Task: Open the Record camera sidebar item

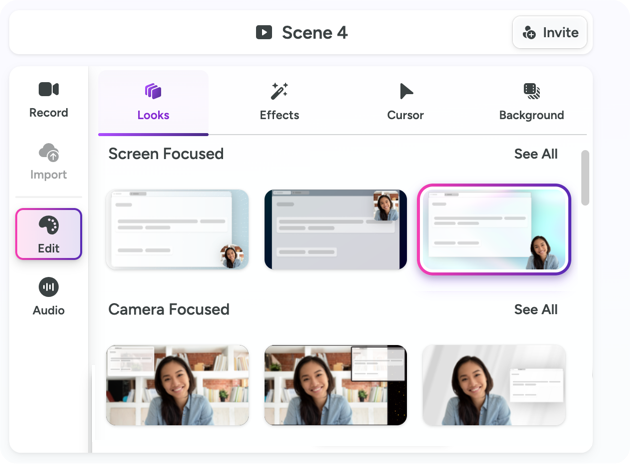Action: point(49,100)
